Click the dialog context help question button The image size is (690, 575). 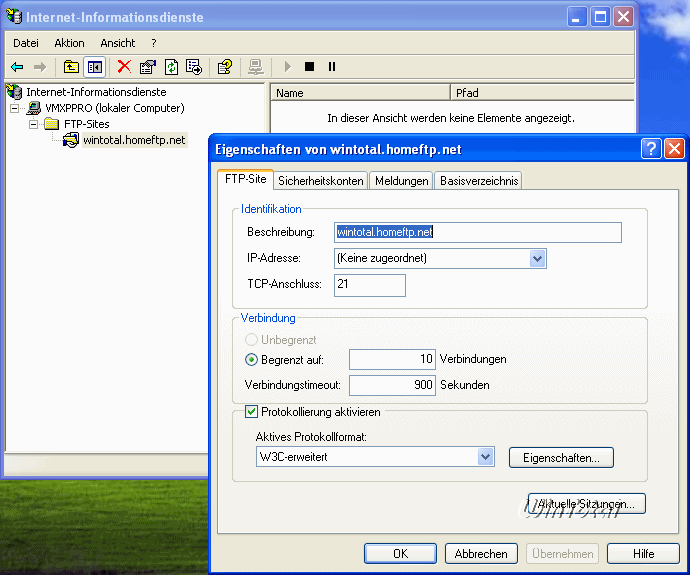(x=651, y=148)
